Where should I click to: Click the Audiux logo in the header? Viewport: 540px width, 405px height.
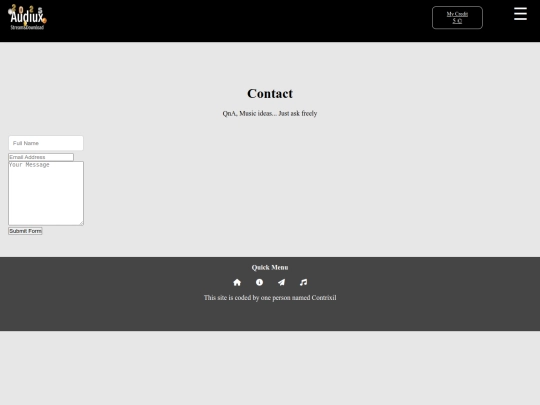[27, 17]
